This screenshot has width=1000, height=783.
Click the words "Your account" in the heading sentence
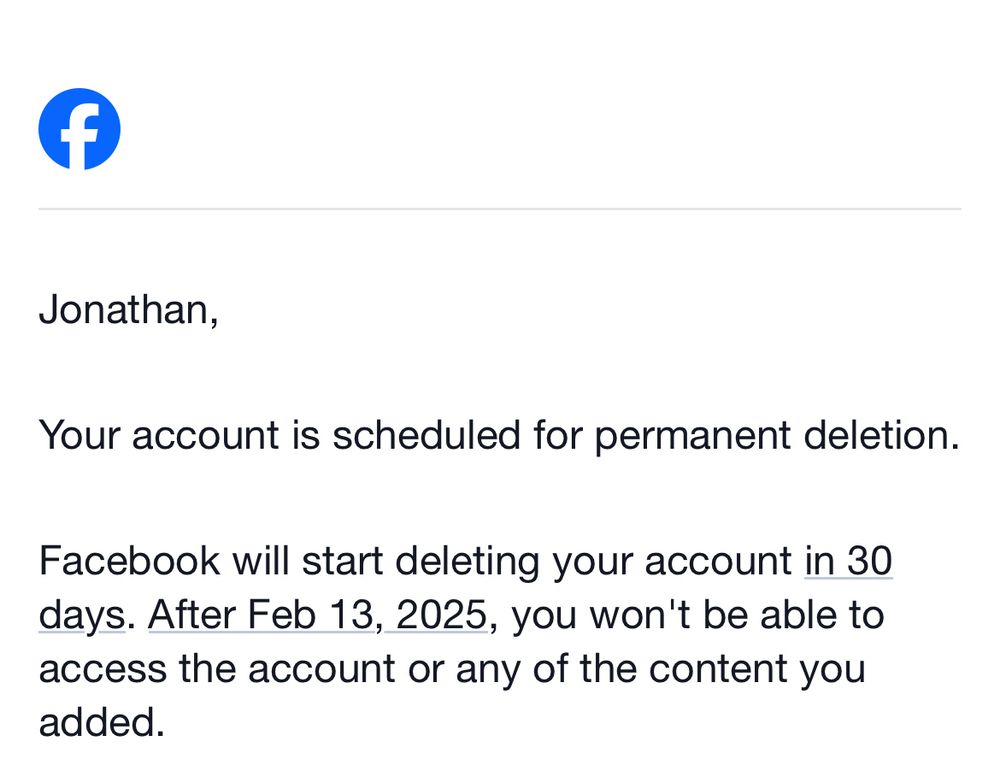coord(160,436)
